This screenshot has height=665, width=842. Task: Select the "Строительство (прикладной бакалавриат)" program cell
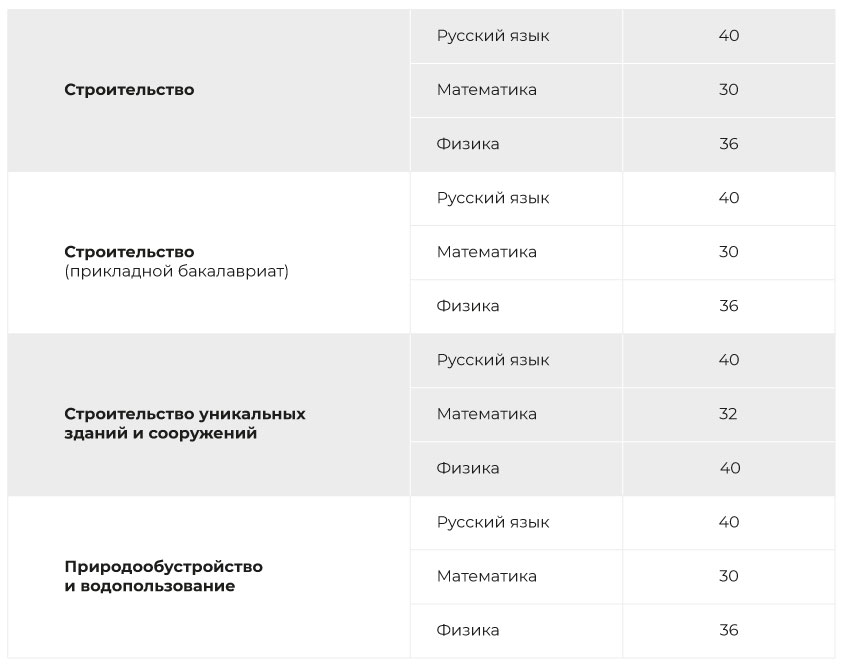click(x=176, y=261)
